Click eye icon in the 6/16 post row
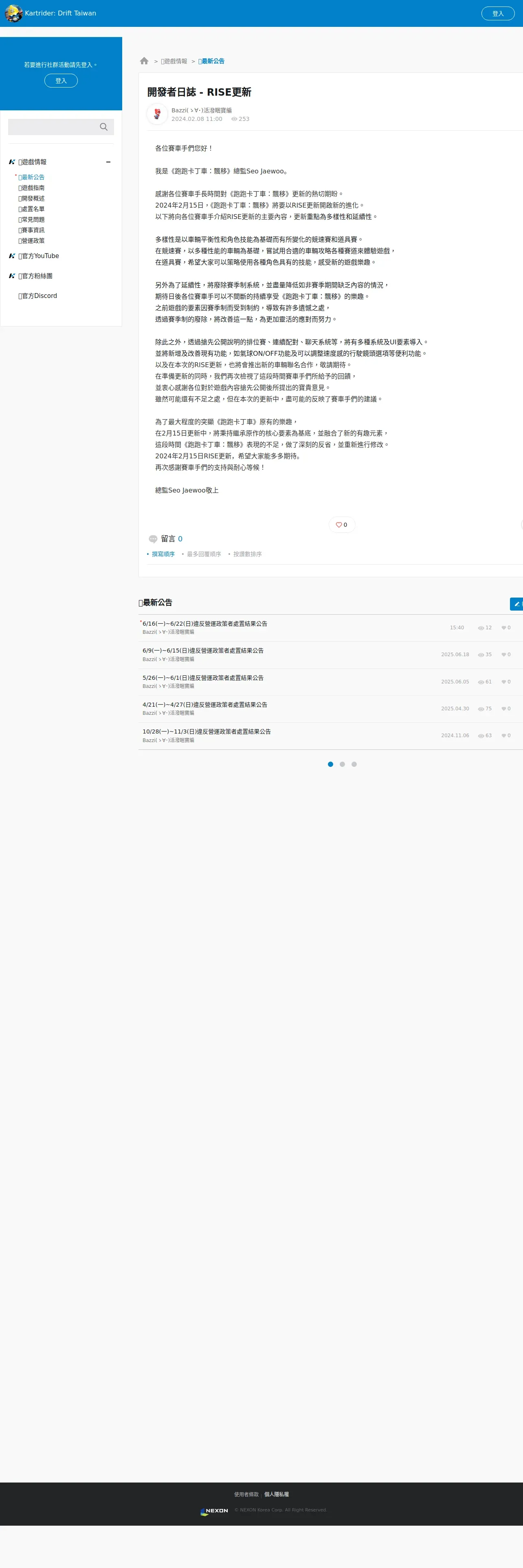 click(x=481, y=628)
